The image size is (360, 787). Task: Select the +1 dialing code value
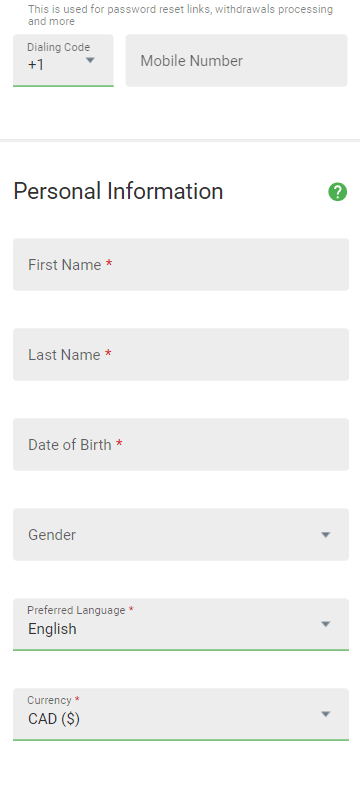click(x=36, y=65)
